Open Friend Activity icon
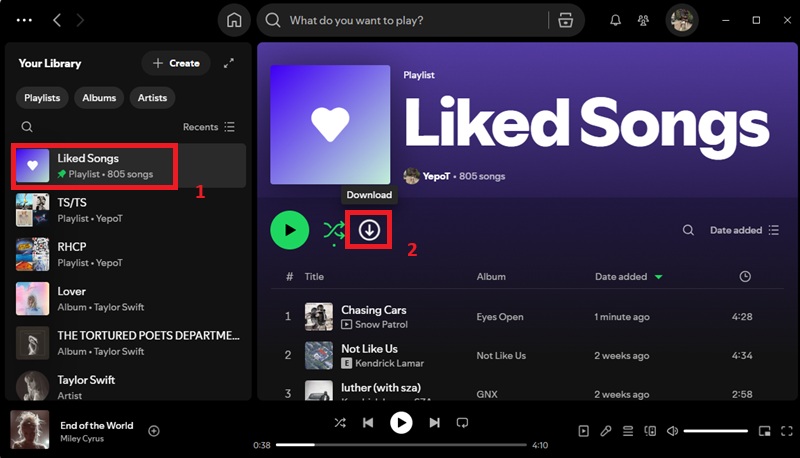The width and height of the screenshot is (800, 458). click(x=643, y=20)
